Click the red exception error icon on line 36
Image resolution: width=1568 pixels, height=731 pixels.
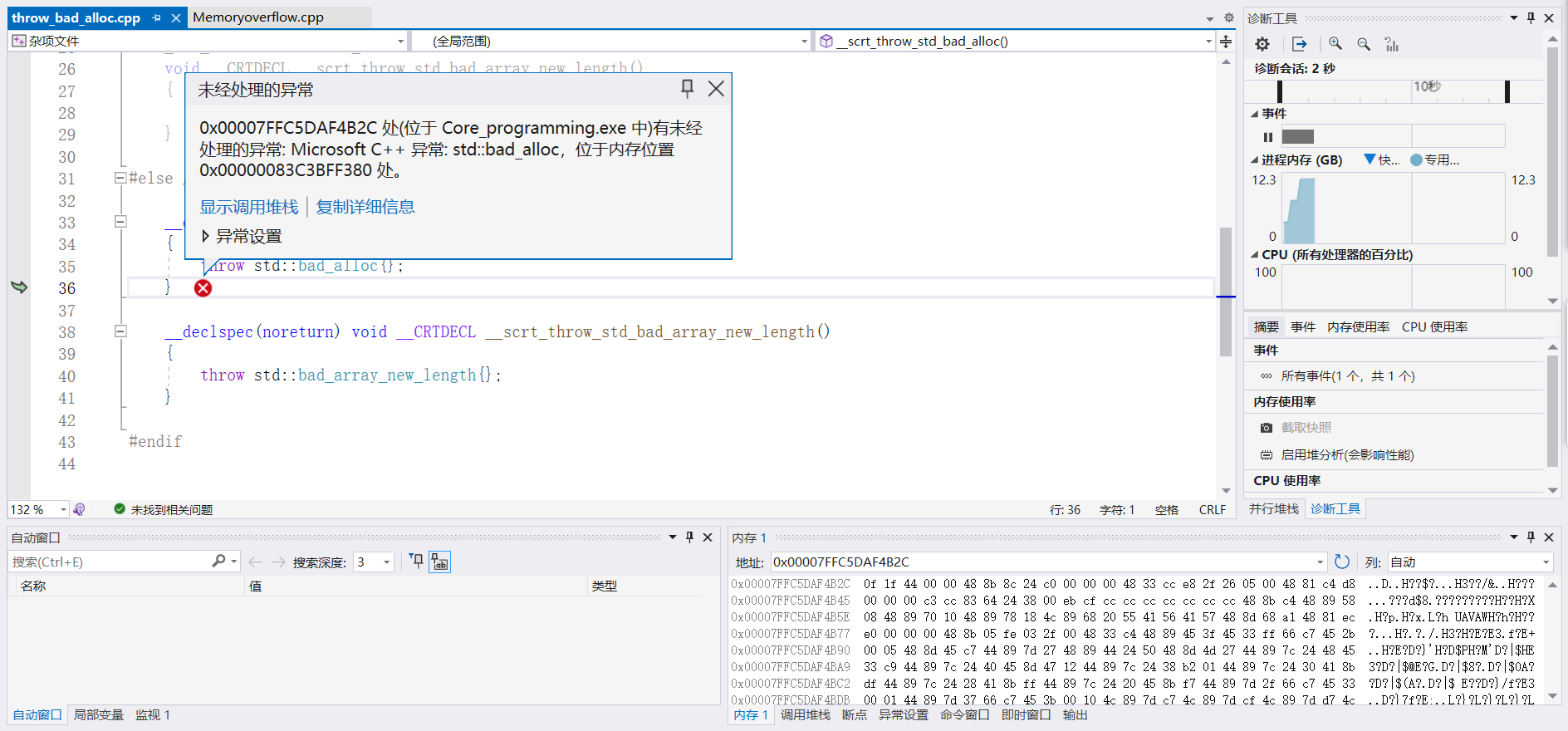tap(203, 288)
